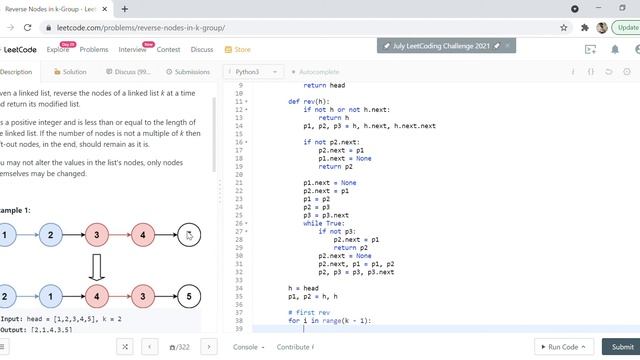Click the description panel scrollbar

tap(214, 135)
